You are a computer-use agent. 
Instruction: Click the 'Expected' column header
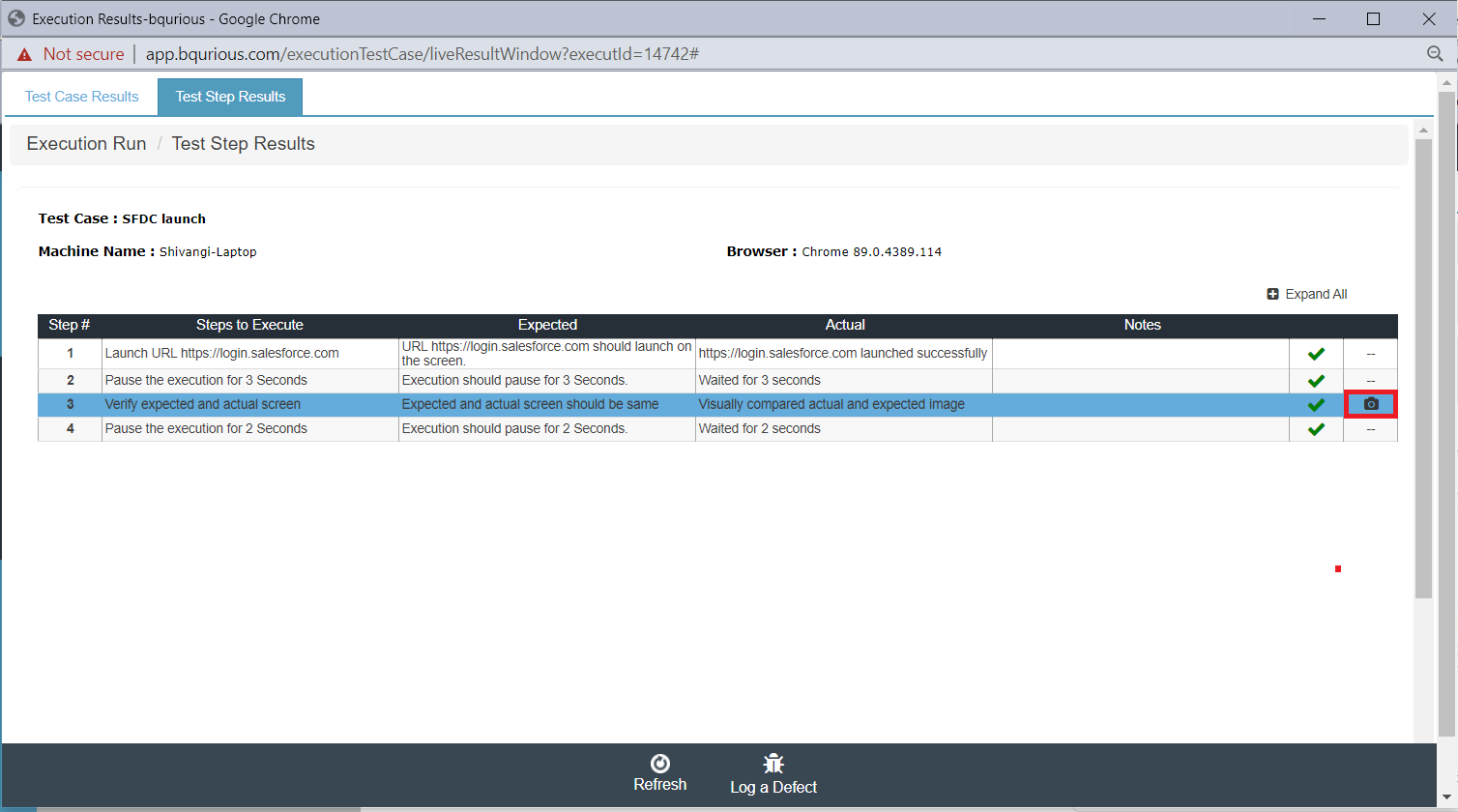[x=547, y=325]
